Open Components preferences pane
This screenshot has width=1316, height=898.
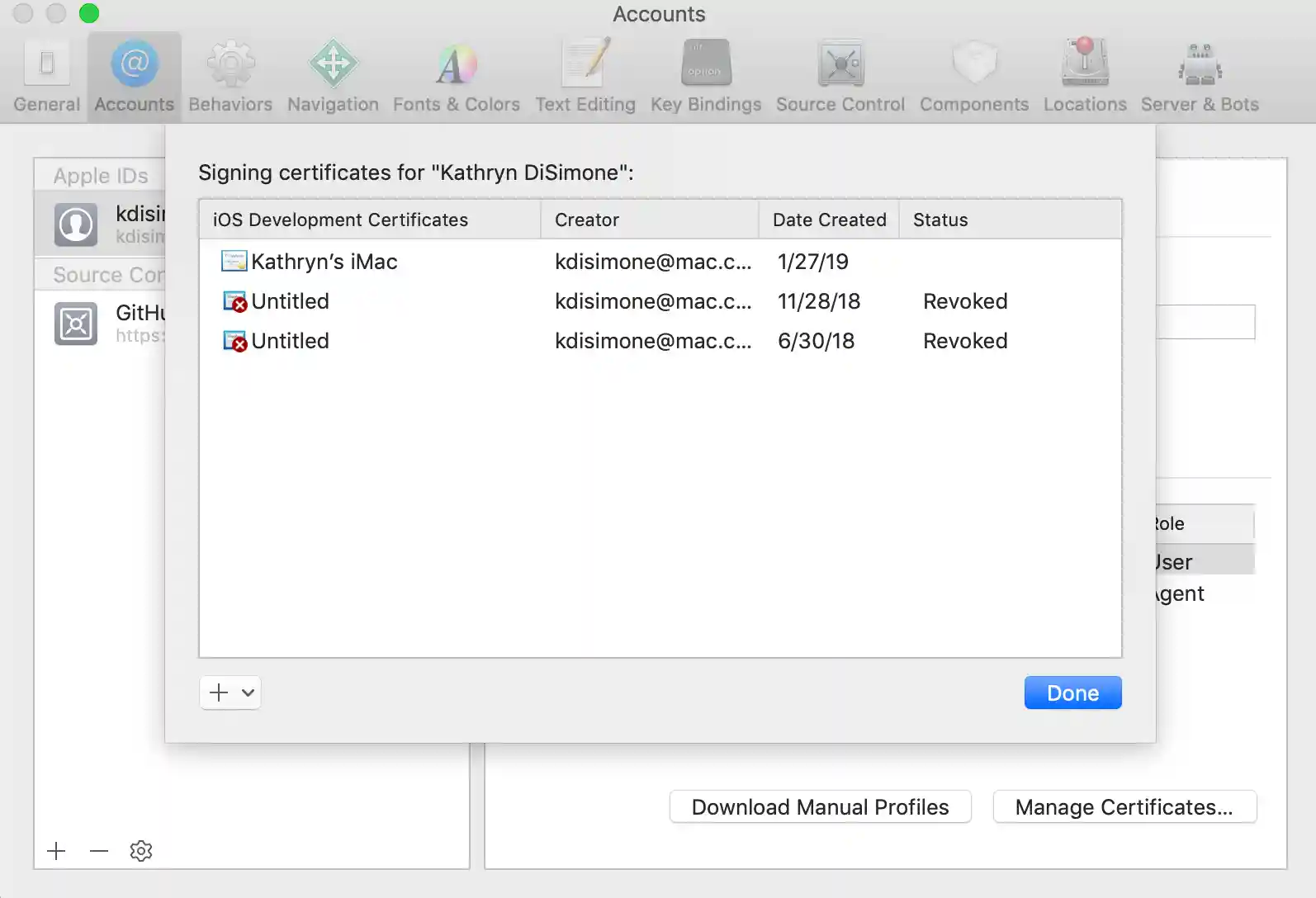coord(974,76)
